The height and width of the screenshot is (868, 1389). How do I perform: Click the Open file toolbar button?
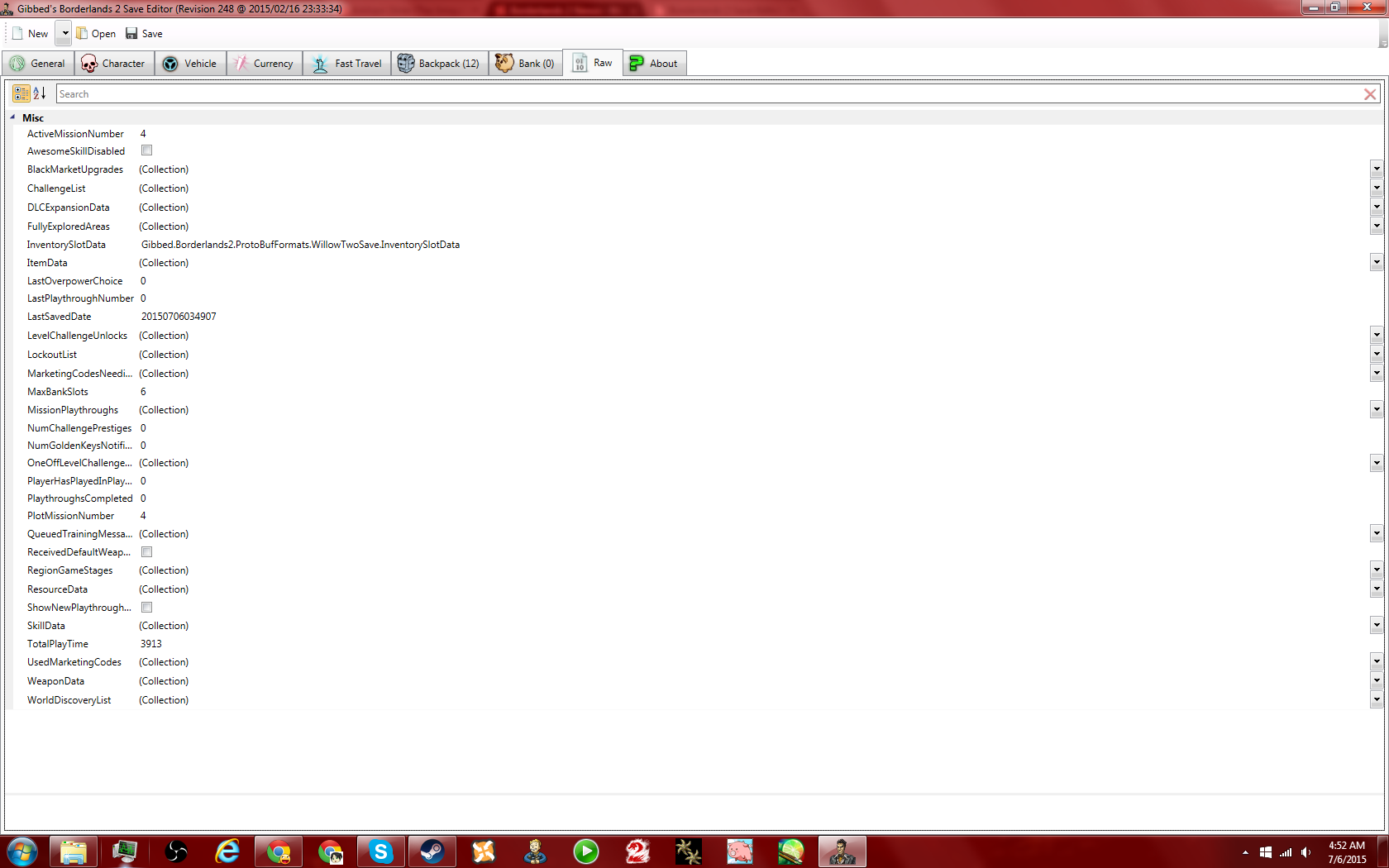(96, 34)
